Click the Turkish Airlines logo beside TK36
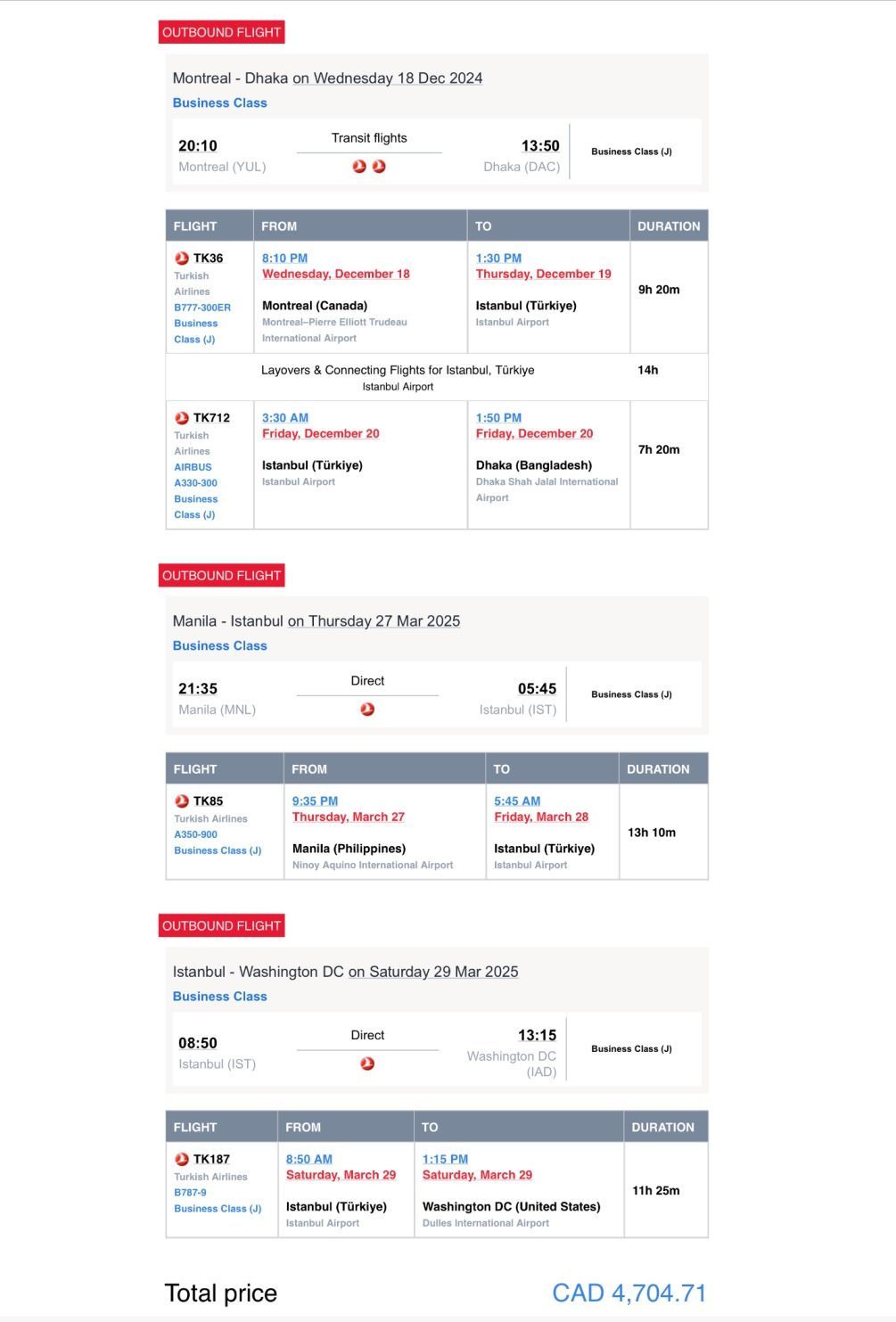896x1322 pixels. point(182,259)
